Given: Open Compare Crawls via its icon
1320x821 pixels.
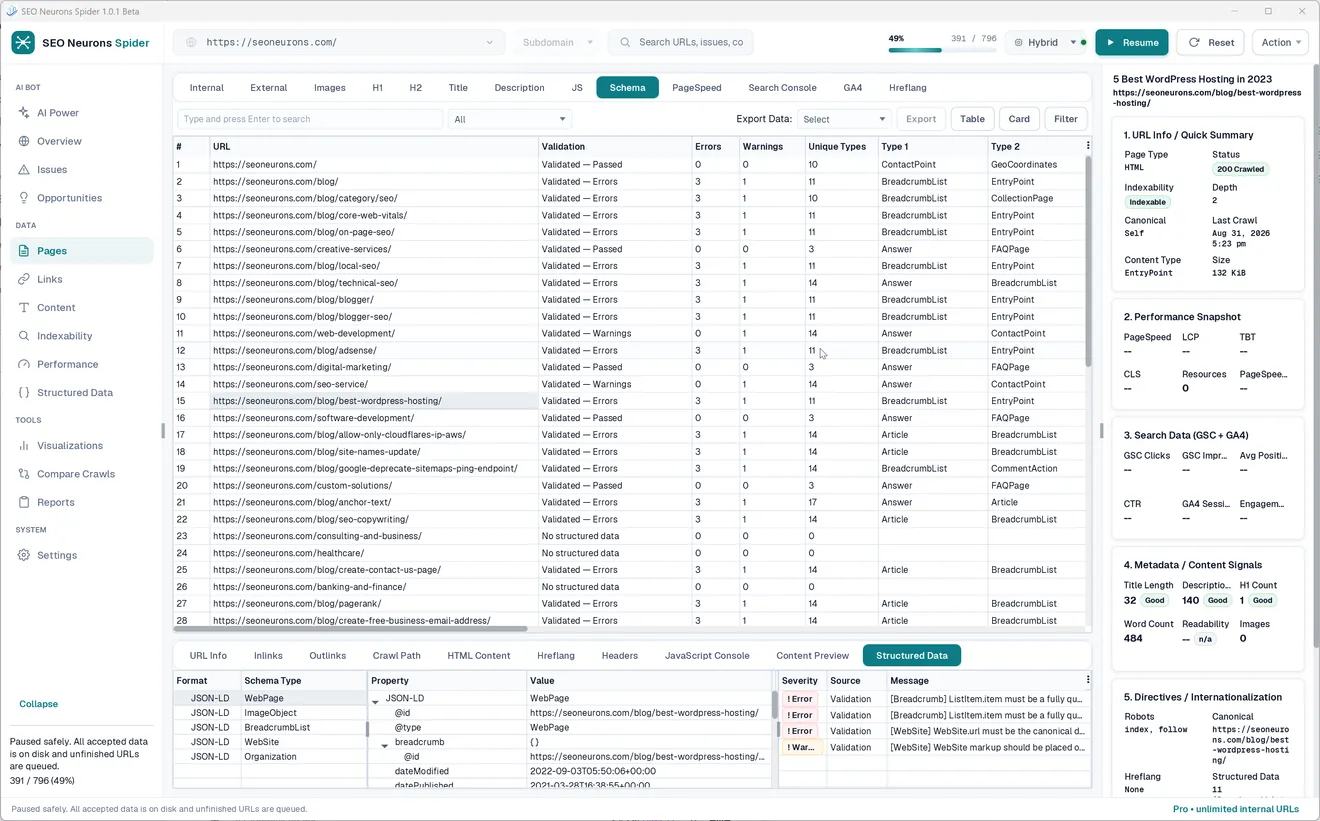Looking at the screenshot, I should [24, 474].
